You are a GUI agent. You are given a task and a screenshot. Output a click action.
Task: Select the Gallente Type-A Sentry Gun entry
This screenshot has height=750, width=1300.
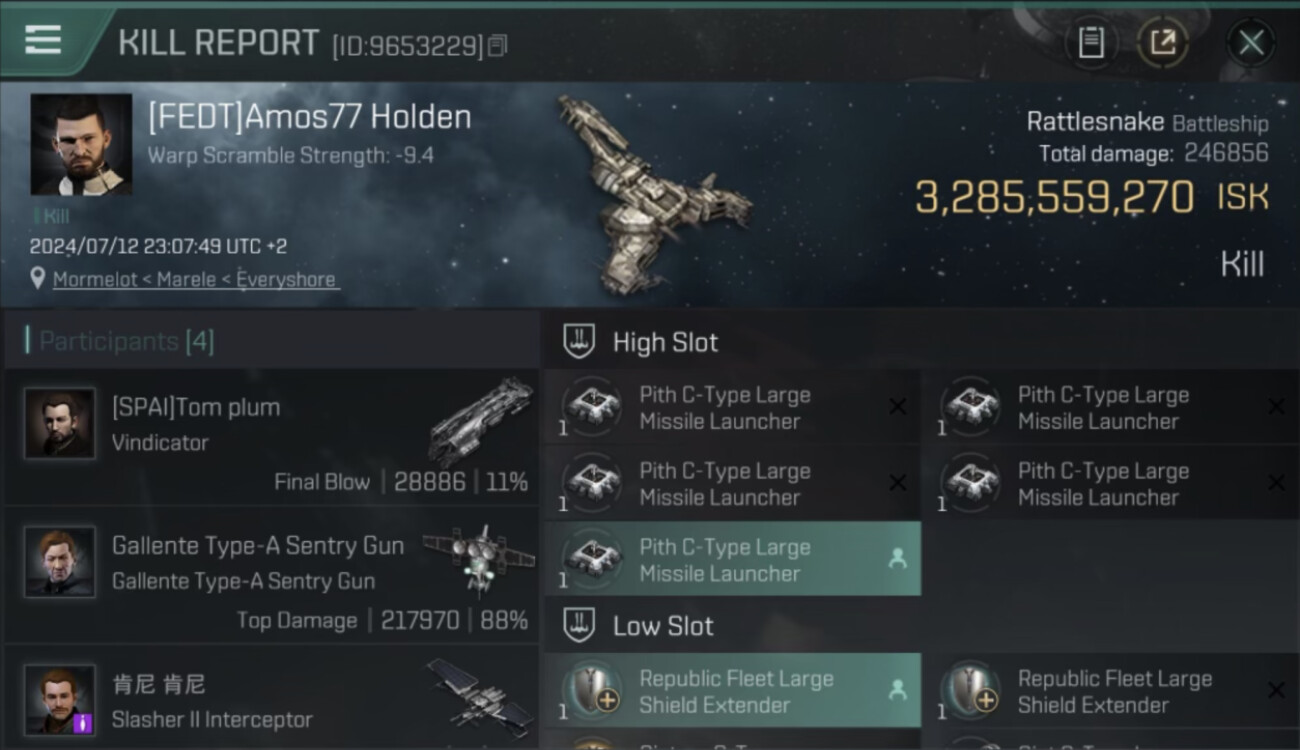[x=271, y=577]
